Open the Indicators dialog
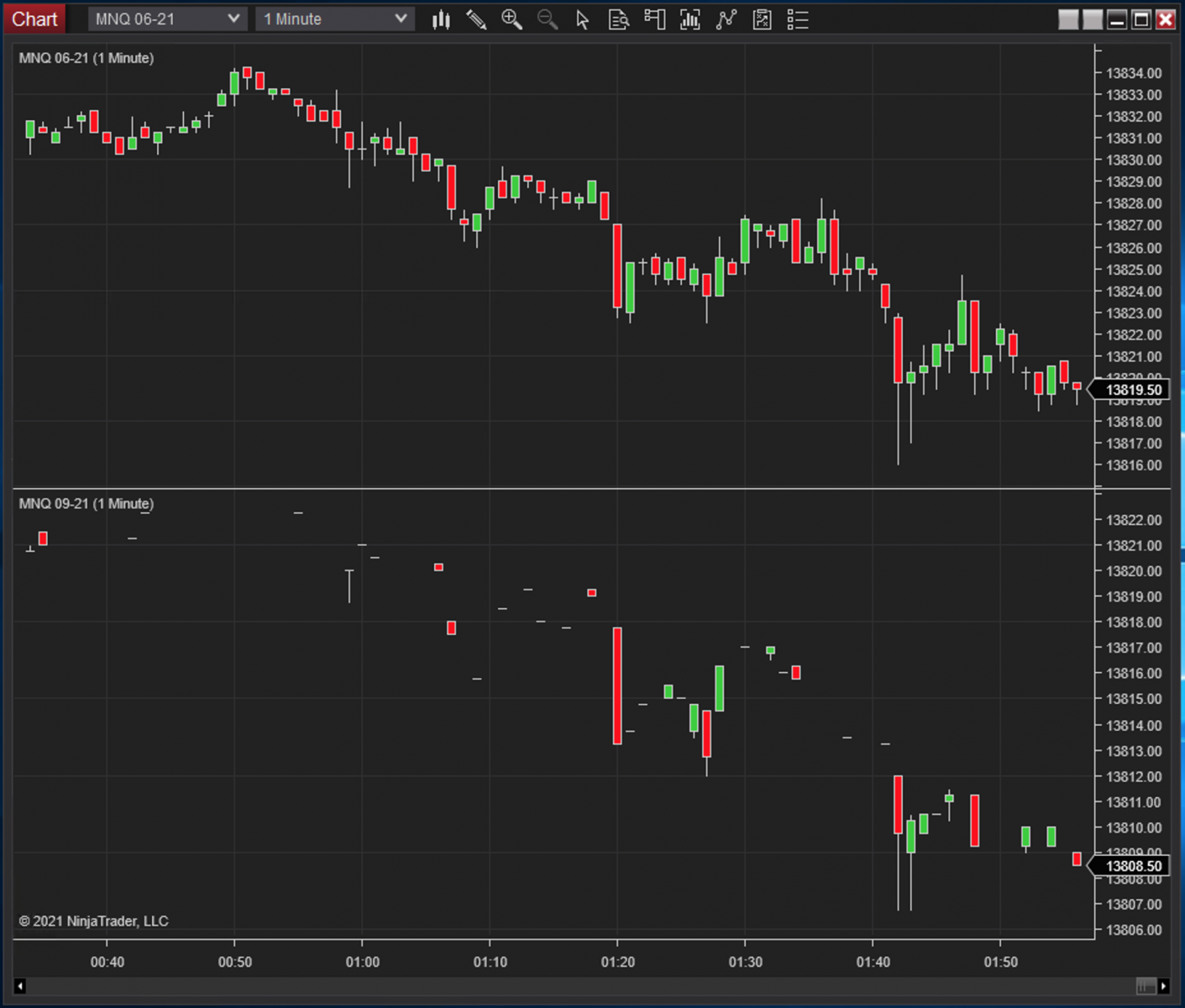This screenshot has width=1185, height=1008. (x=690, y=19)
